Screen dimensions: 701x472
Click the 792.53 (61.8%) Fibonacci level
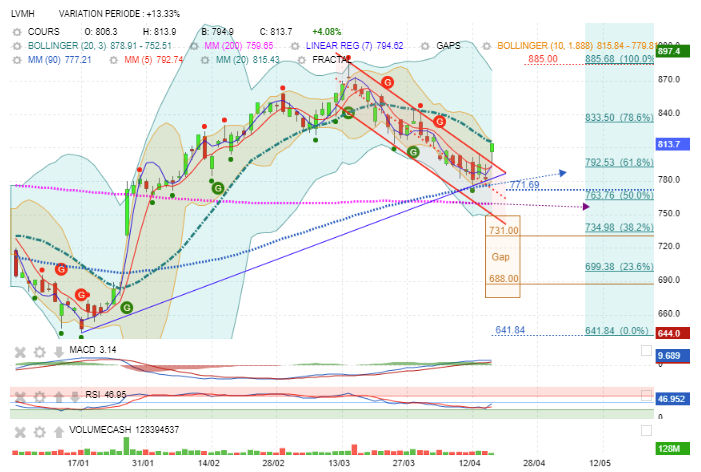tap(619, 162)
